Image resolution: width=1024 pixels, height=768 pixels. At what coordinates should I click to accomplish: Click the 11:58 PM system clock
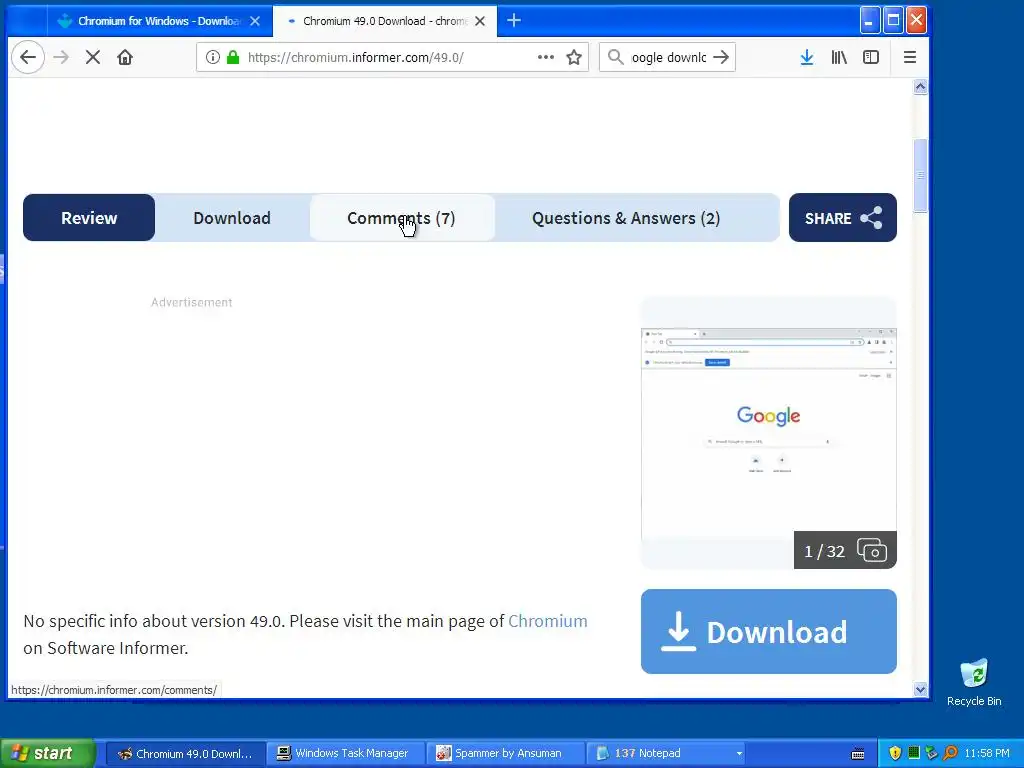987,753
